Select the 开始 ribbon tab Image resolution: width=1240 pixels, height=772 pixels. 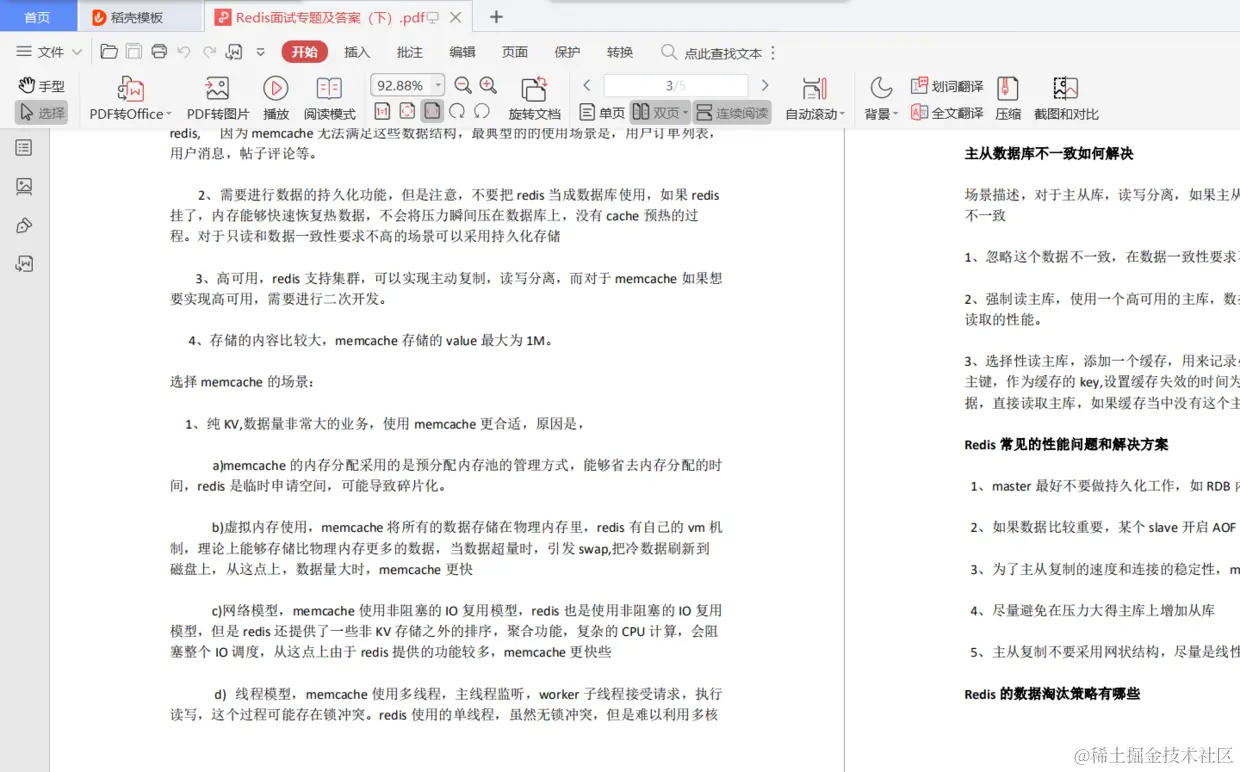click(x=305, y=52)
